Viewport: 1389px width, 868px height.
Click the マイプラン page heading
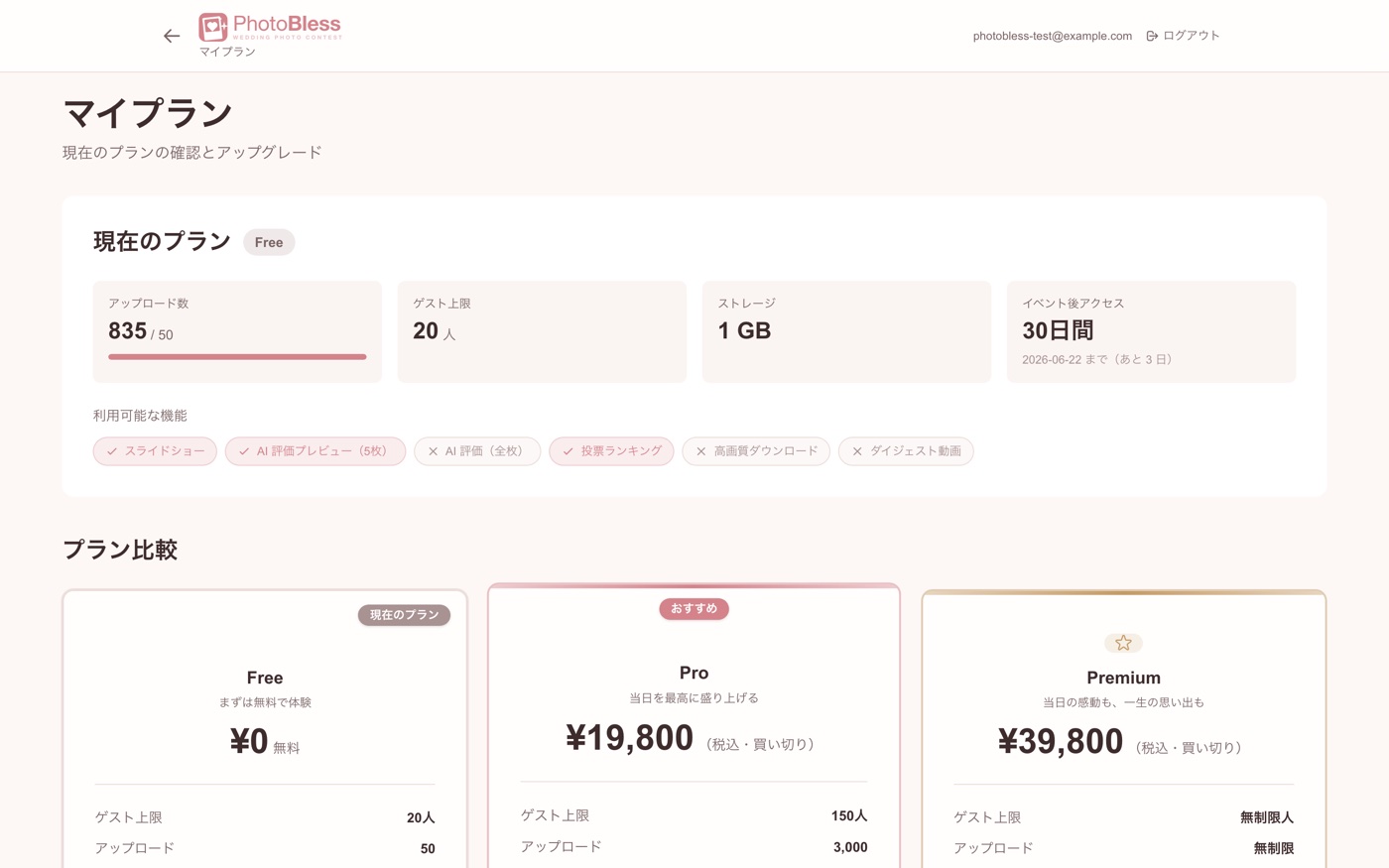(148, 113)
